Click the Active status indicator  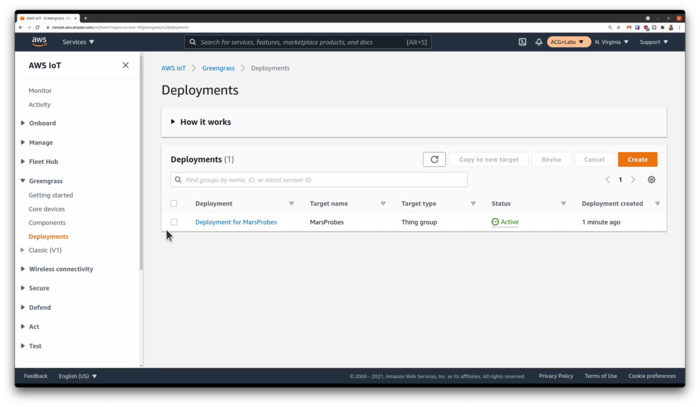505,222
